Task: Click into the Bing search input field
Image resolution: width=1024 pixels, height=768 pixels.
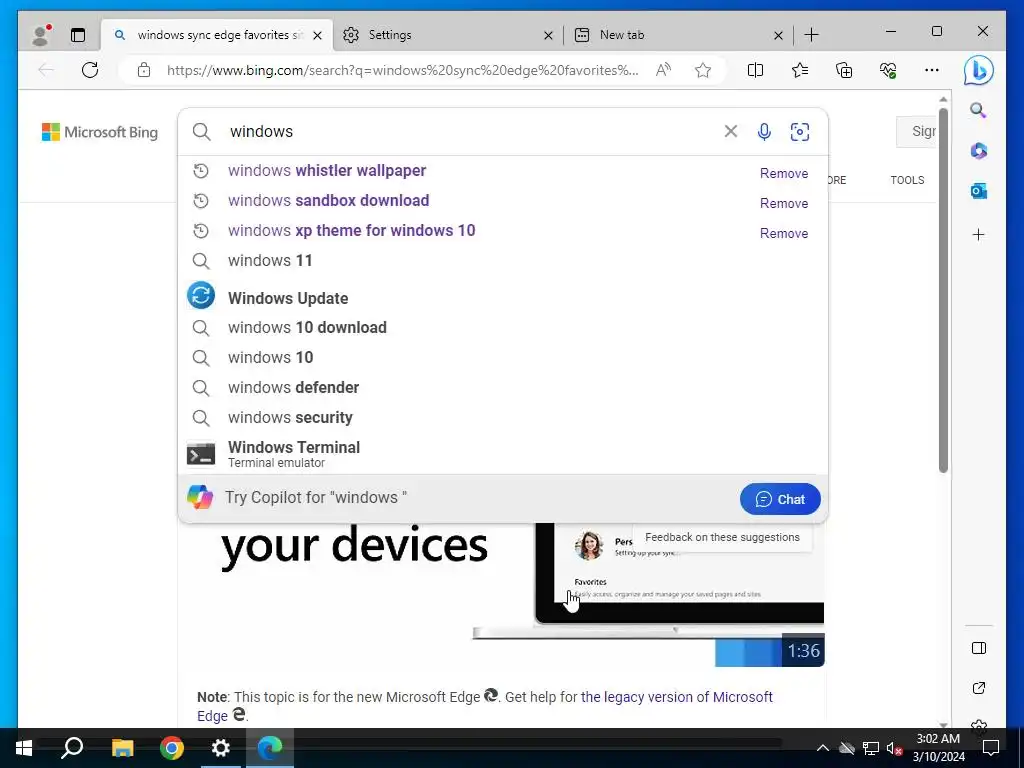Action: coord(470,131)
